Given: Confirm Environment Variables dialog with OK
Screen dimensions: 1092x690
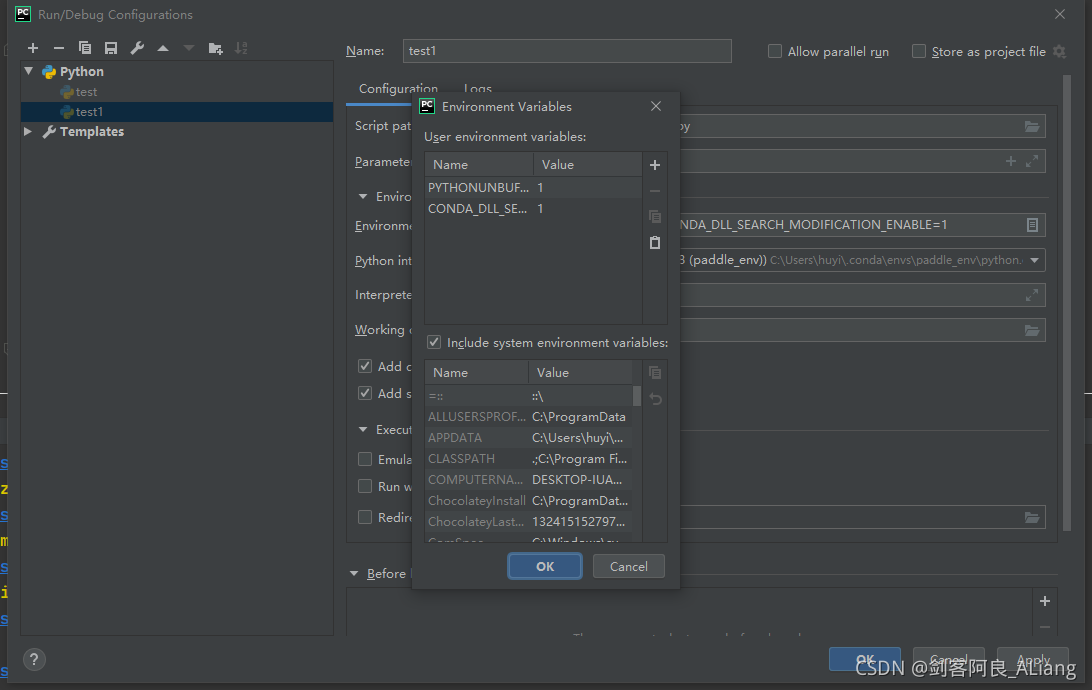Looking at the screenshot, I should click(545, 566).
